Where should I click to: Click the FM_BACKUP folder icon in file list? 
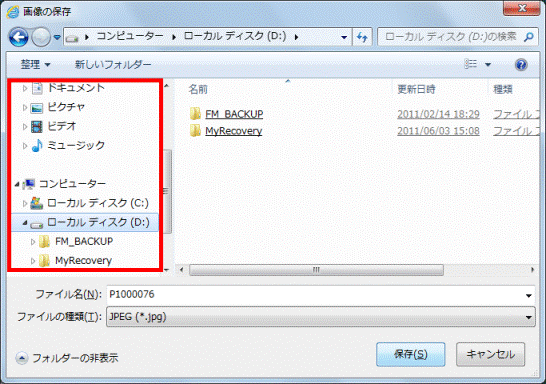coord(195,114)
